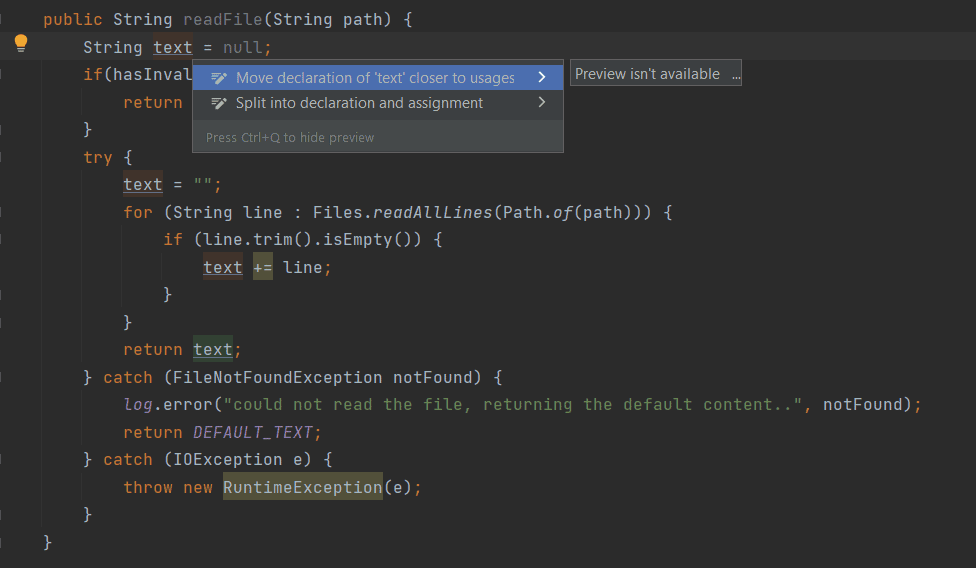Image resolution: width=976 pixels, height=568 pixels.
Task: Expand submenu arrow for Split into declaration item
Action: 542,102
